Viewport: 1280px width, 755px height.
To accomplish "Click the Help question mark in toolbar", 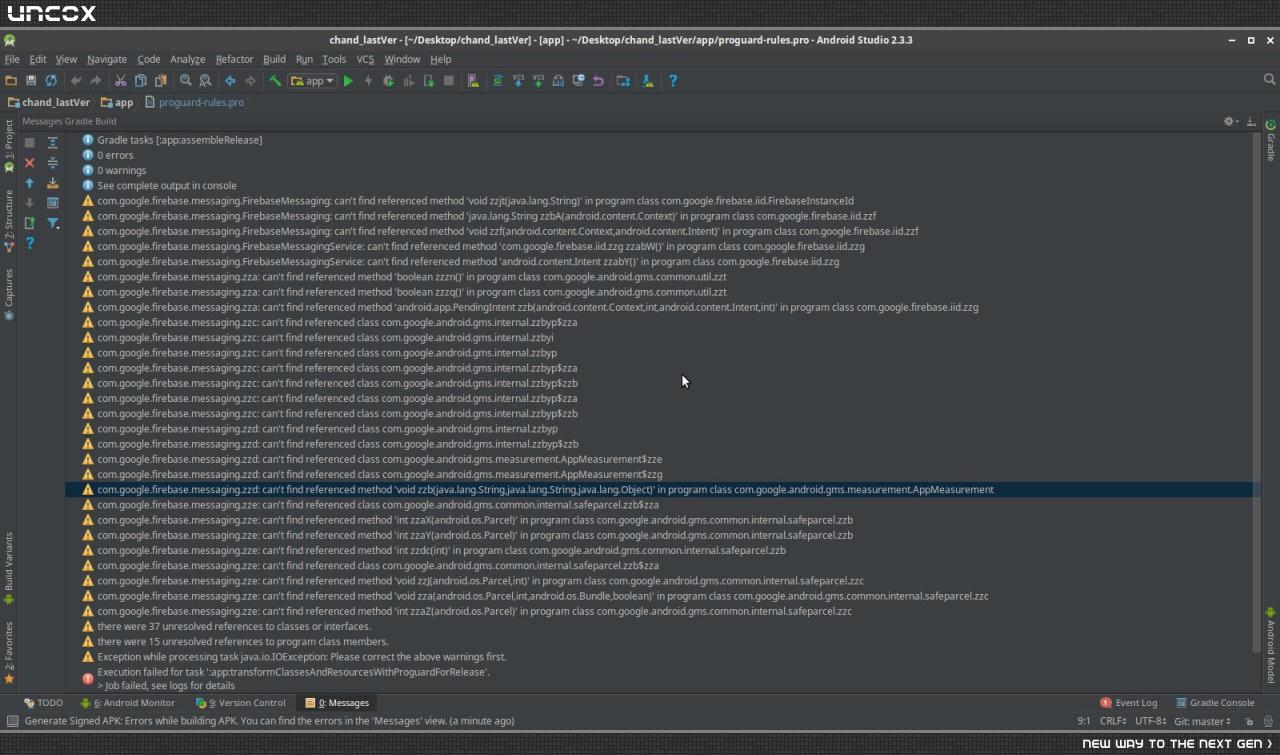I will pyautogui.click(x=672, y=81).
